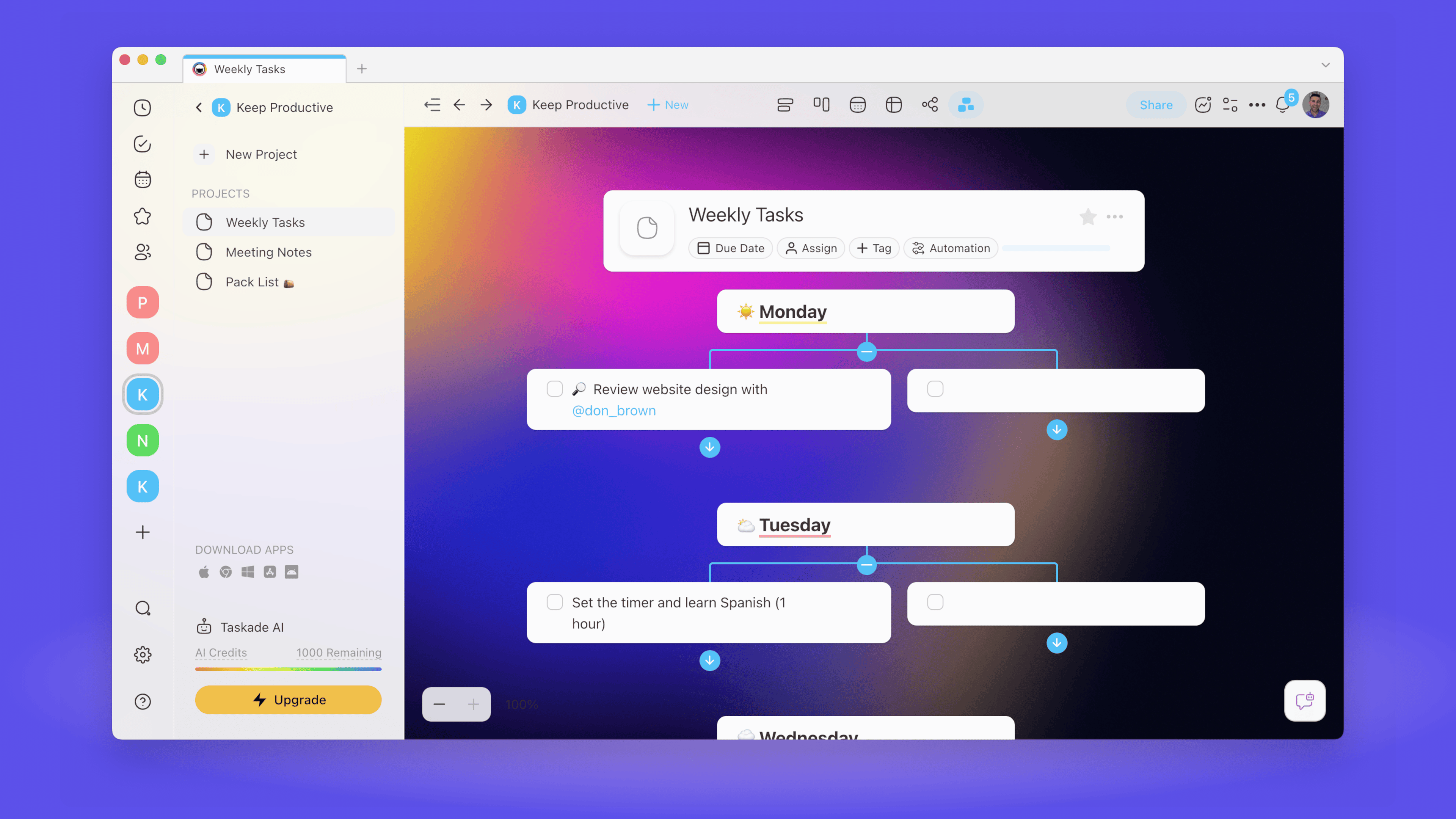Collapse the Monday branch node
The image size is (1456, 819).
(867, 351)
